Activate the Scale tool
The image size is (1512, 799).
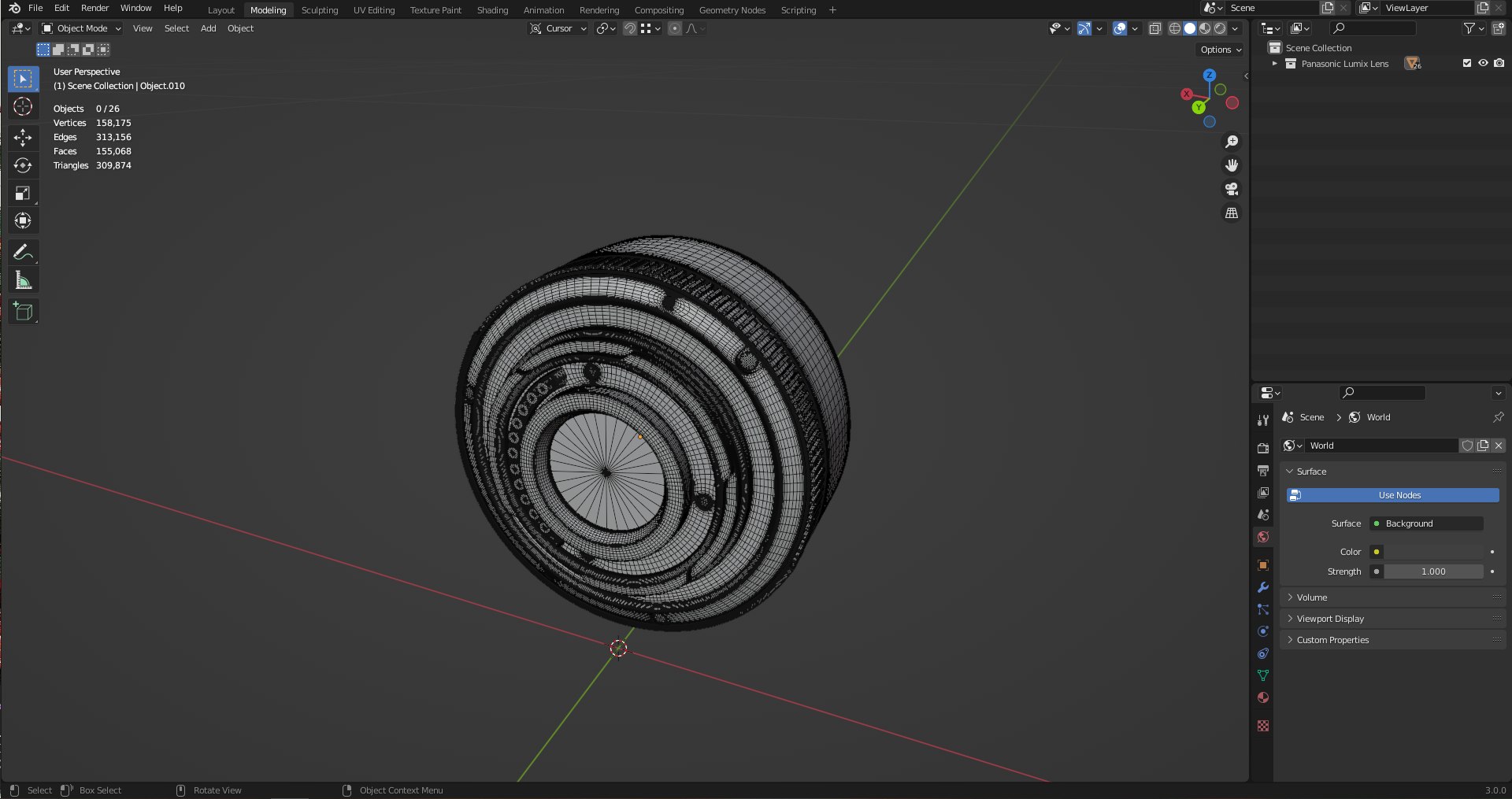(23, 193)
